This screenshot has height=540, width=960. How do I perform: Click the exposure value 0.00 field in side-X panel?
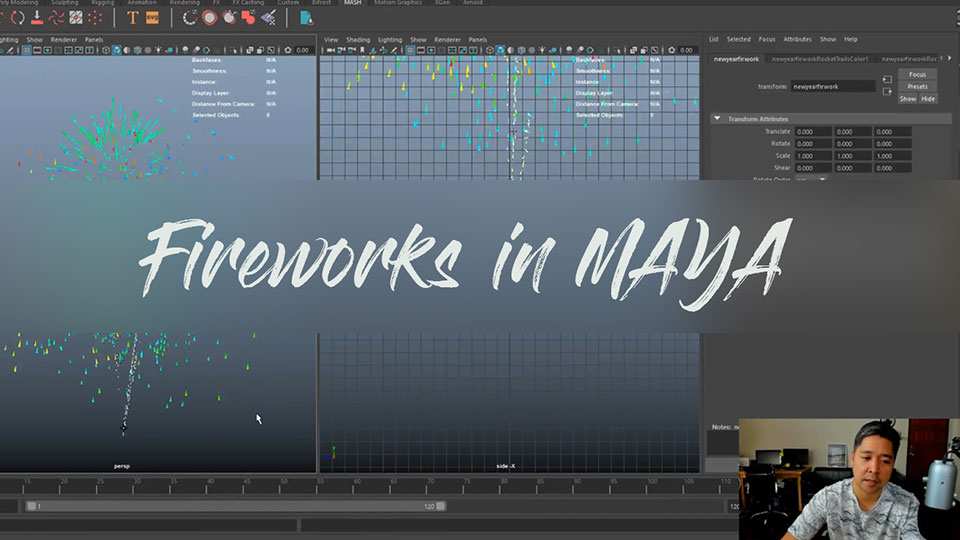tap(686, 50)
